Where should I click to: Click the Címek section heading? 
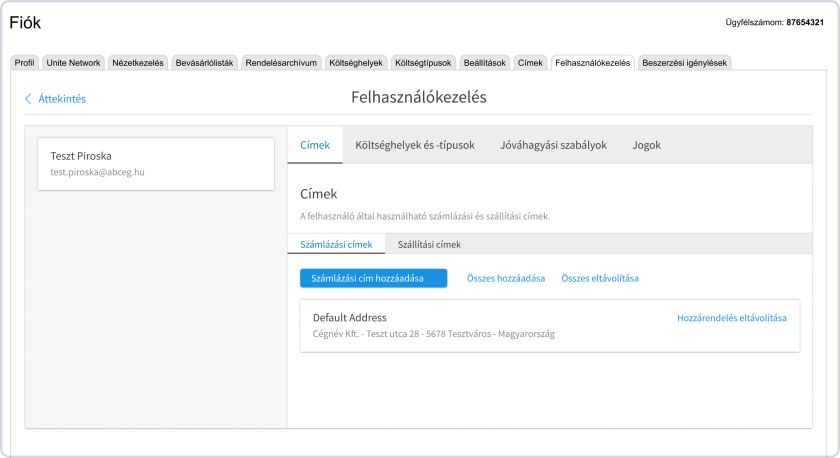coord(319,194)
